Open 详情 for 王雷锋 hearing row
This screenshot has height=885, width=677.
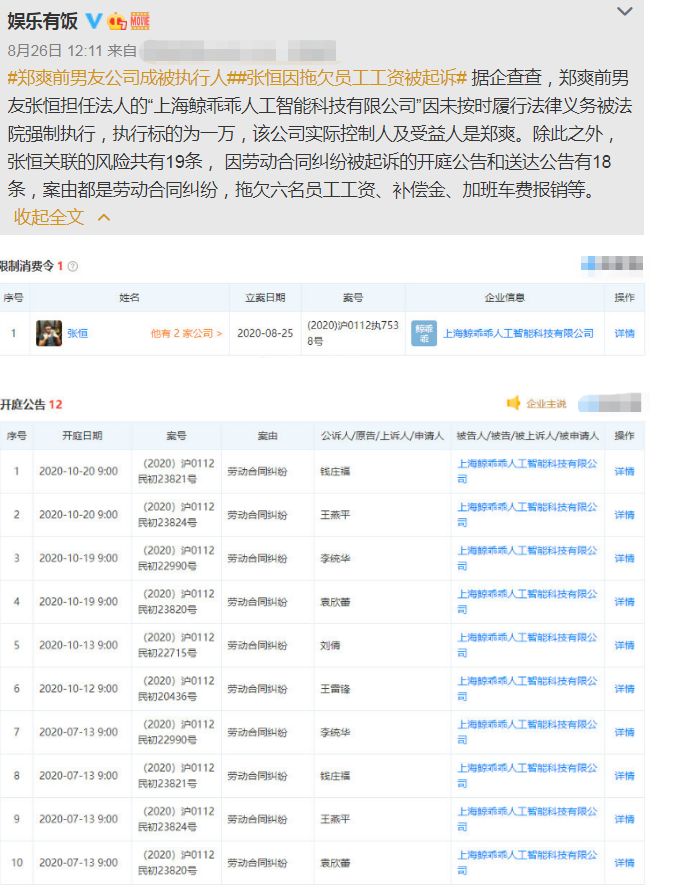(624, 689)
